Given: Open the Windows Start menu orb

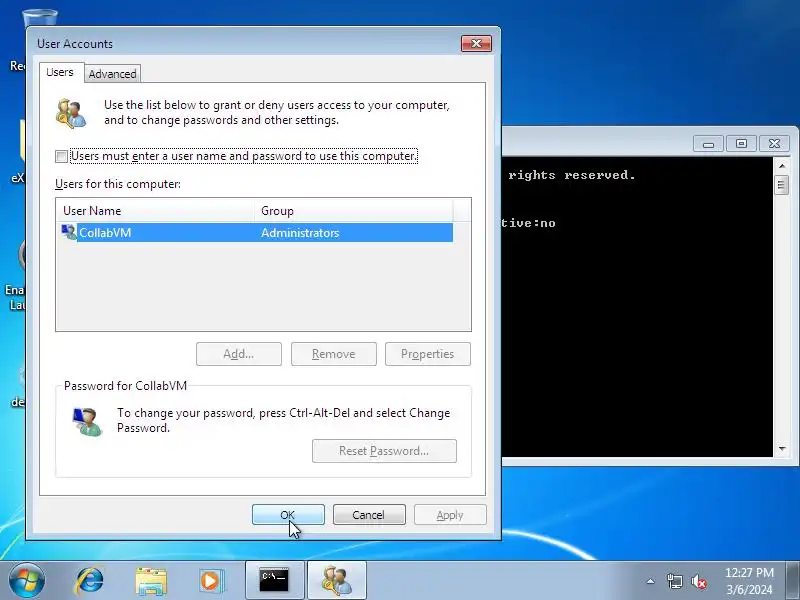Looking at the screenshot, I should coord(27,580).
